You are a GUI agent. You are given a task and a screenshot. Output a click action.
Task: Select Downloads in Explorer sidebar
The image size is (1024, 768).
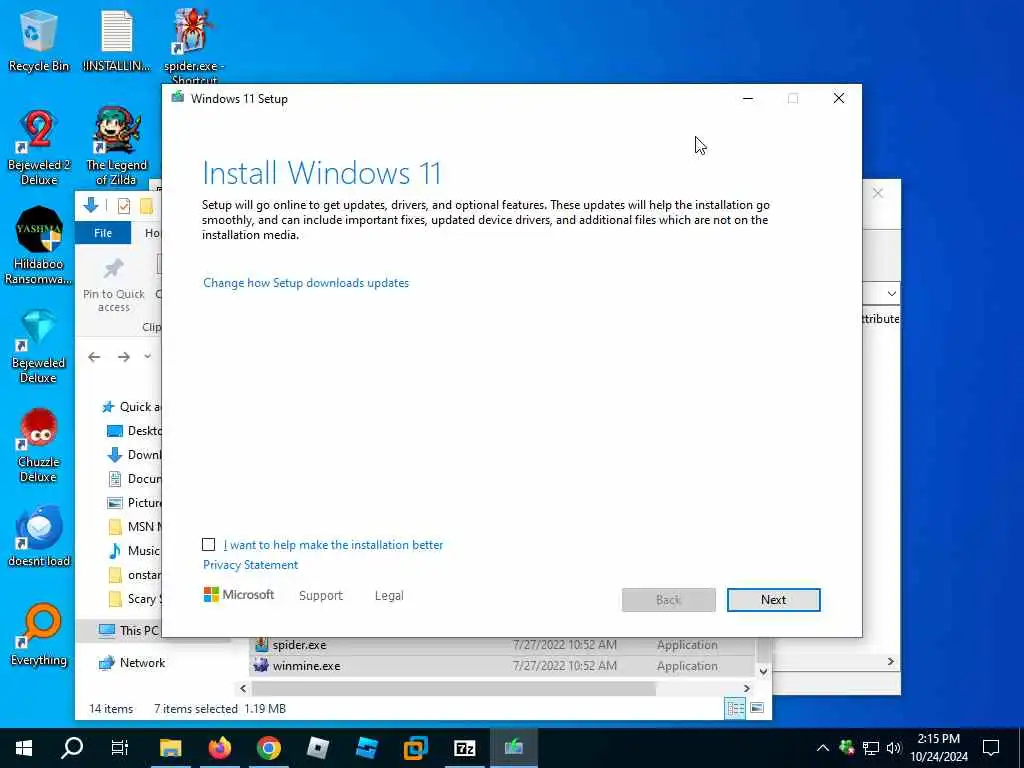tap(133, 455)
